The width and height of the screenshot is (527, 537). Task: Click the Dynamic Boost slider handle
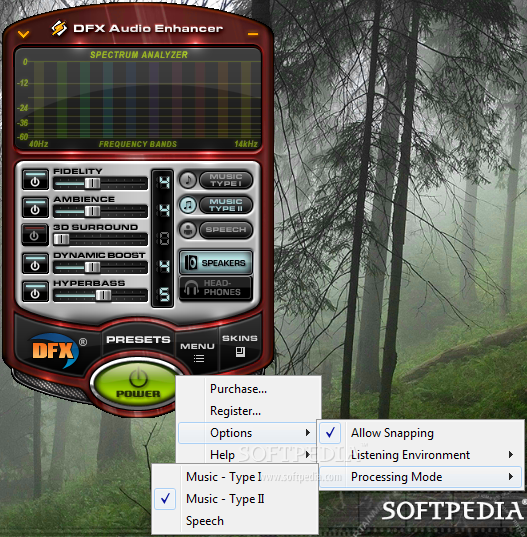[x=92, y=267]
